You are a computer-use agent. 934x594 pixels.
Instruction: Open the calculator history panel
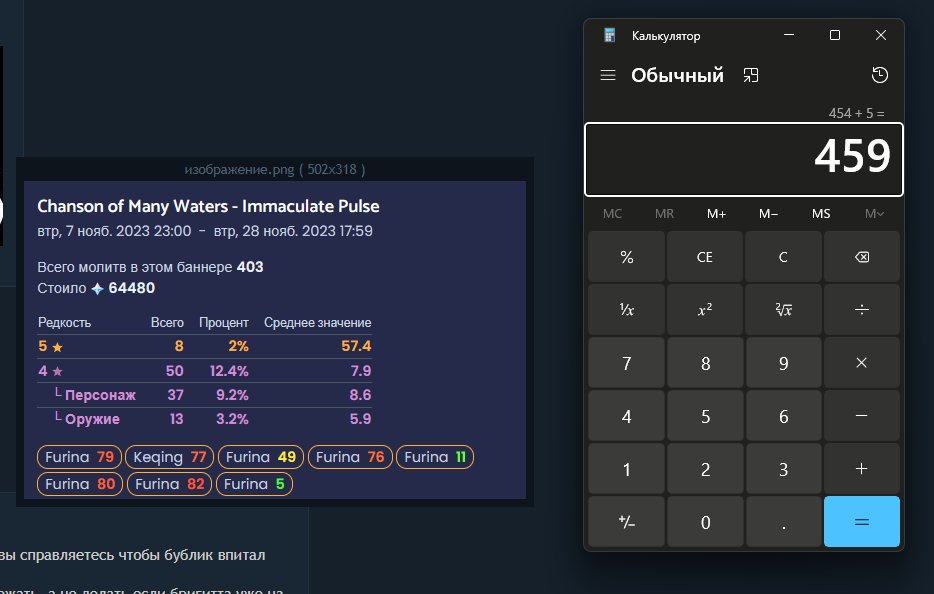[x=880, y=75]
